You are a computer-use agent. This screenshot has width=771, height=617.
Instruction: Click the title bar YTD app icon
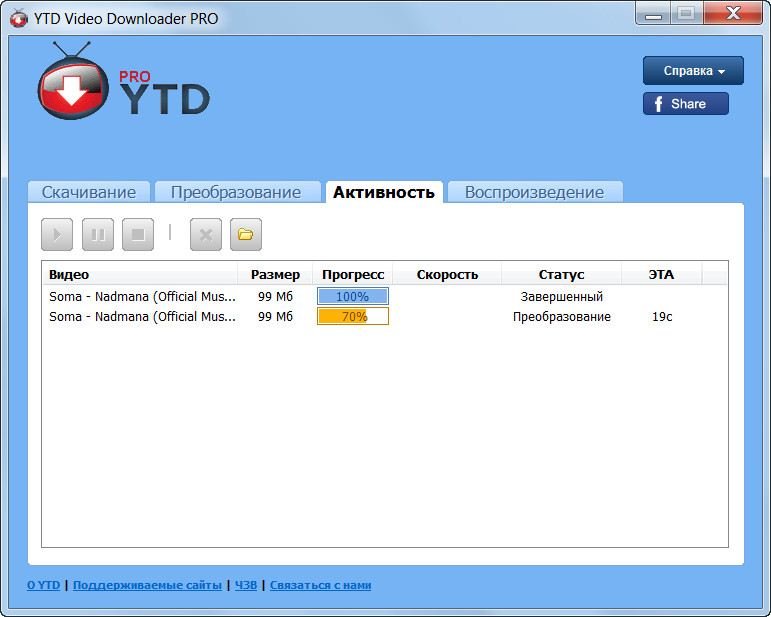pos(18,17)
